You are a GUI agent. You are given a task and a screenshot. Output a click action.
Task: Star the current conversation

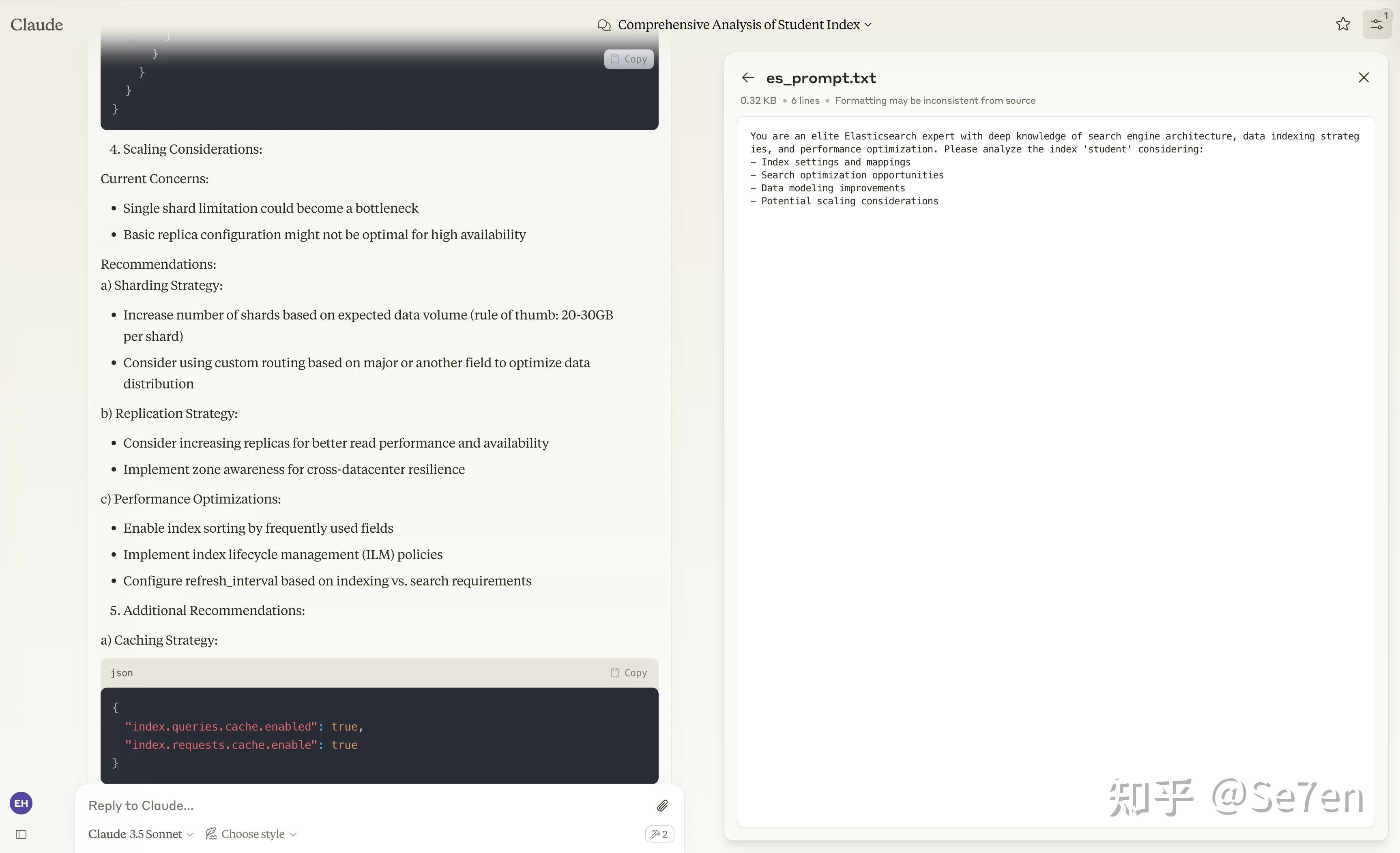[1343, 24]
